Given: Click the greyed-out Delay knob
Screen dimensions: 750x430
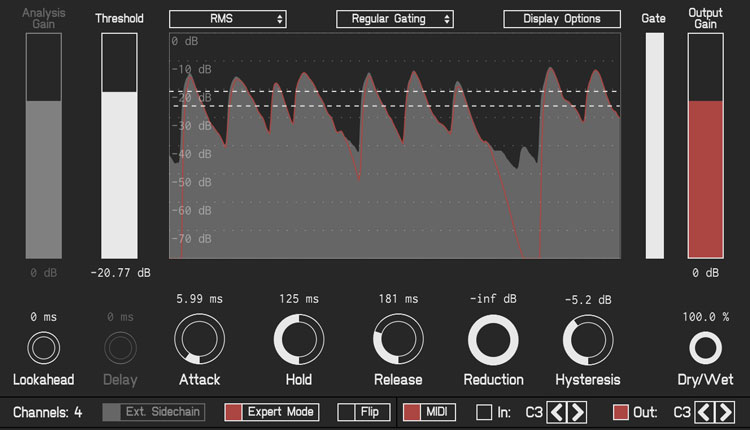Looking at the screenshot, I should tap(121, 348).
